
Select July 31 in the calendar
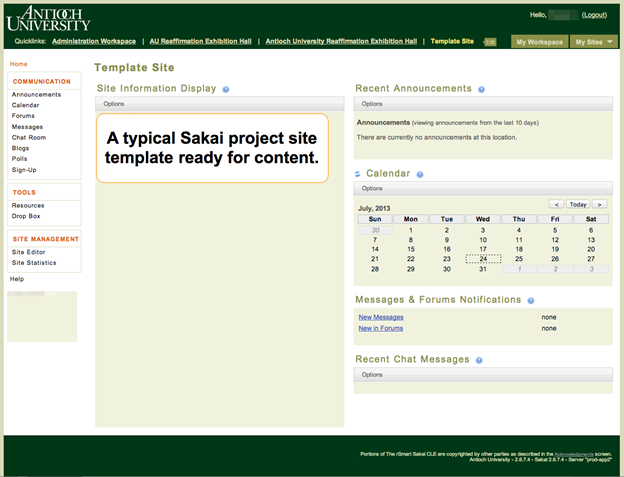[x=483, y=269]
